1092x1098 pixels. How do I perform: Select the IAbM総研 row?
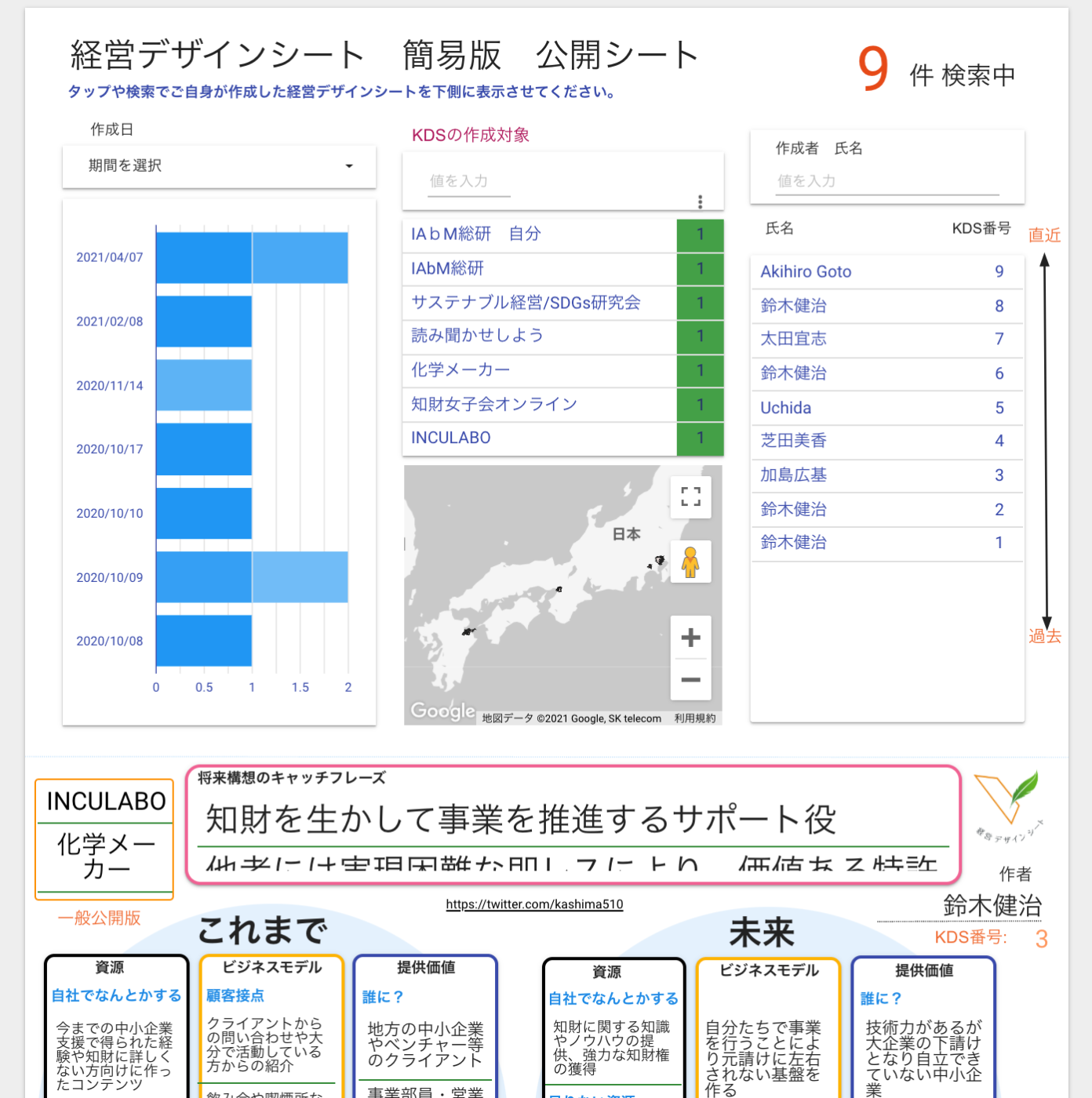[x=562, y=269]
